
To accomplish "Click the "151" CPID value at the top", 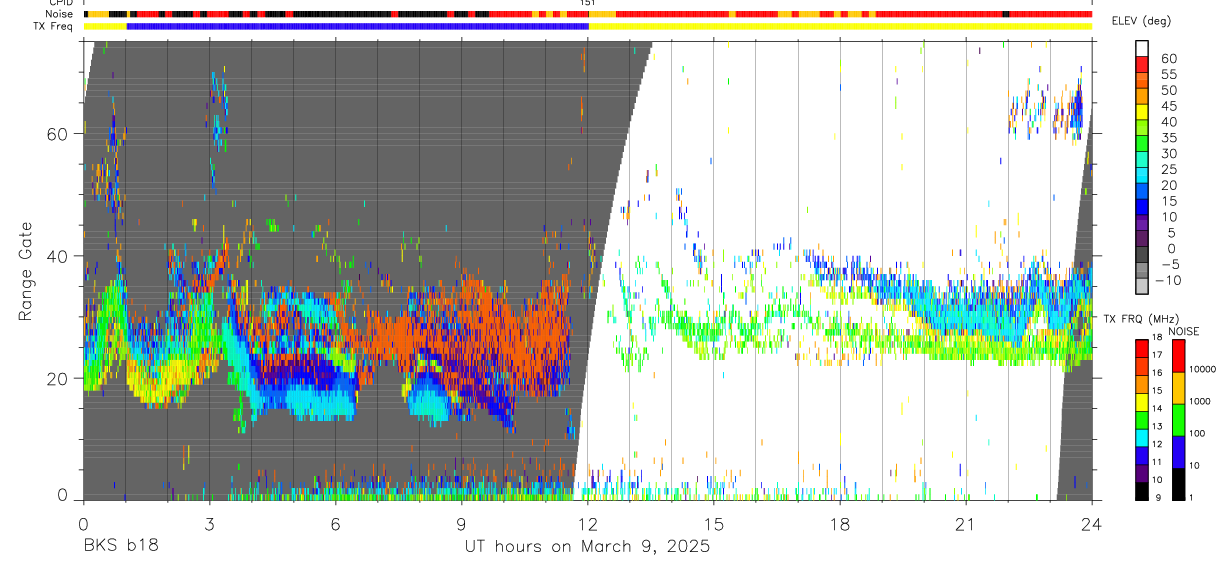I will coord(588,4).
